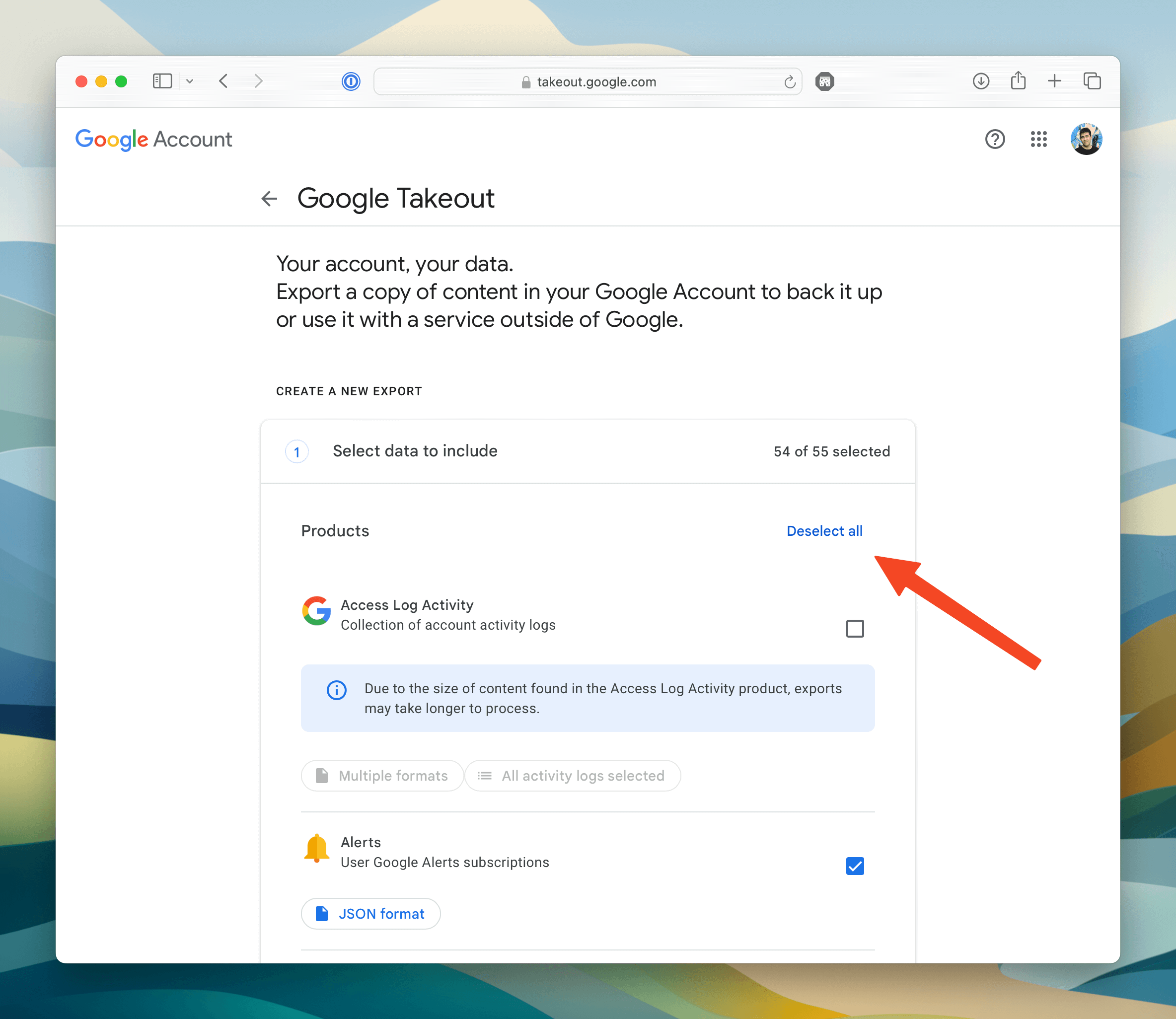
Task: Open JSON format settings for Alerts
Action: pyautogui.click(x=370, y=914)
